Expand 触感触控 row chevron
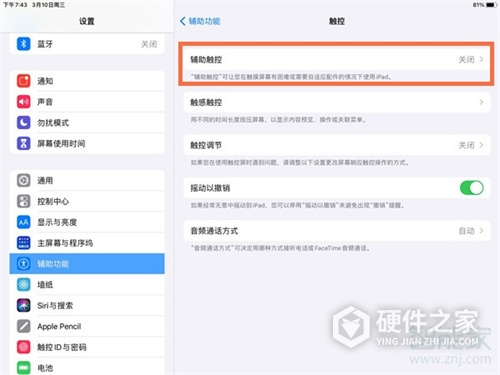Screen dimensions: 500x375 pos(481,102)
